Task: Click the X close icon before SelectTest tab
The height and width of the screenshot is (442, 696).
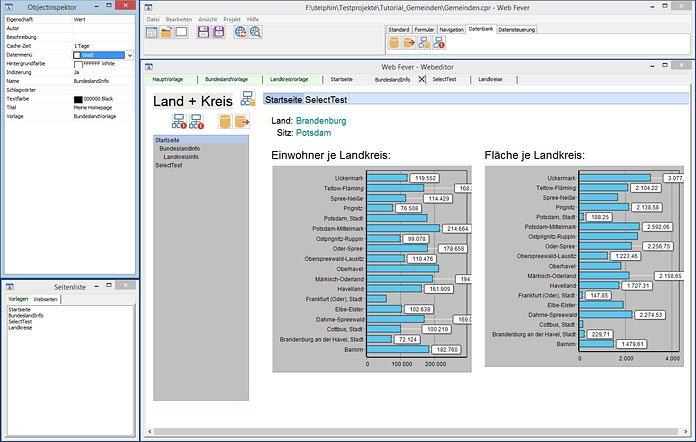Action: pos(423,78)
